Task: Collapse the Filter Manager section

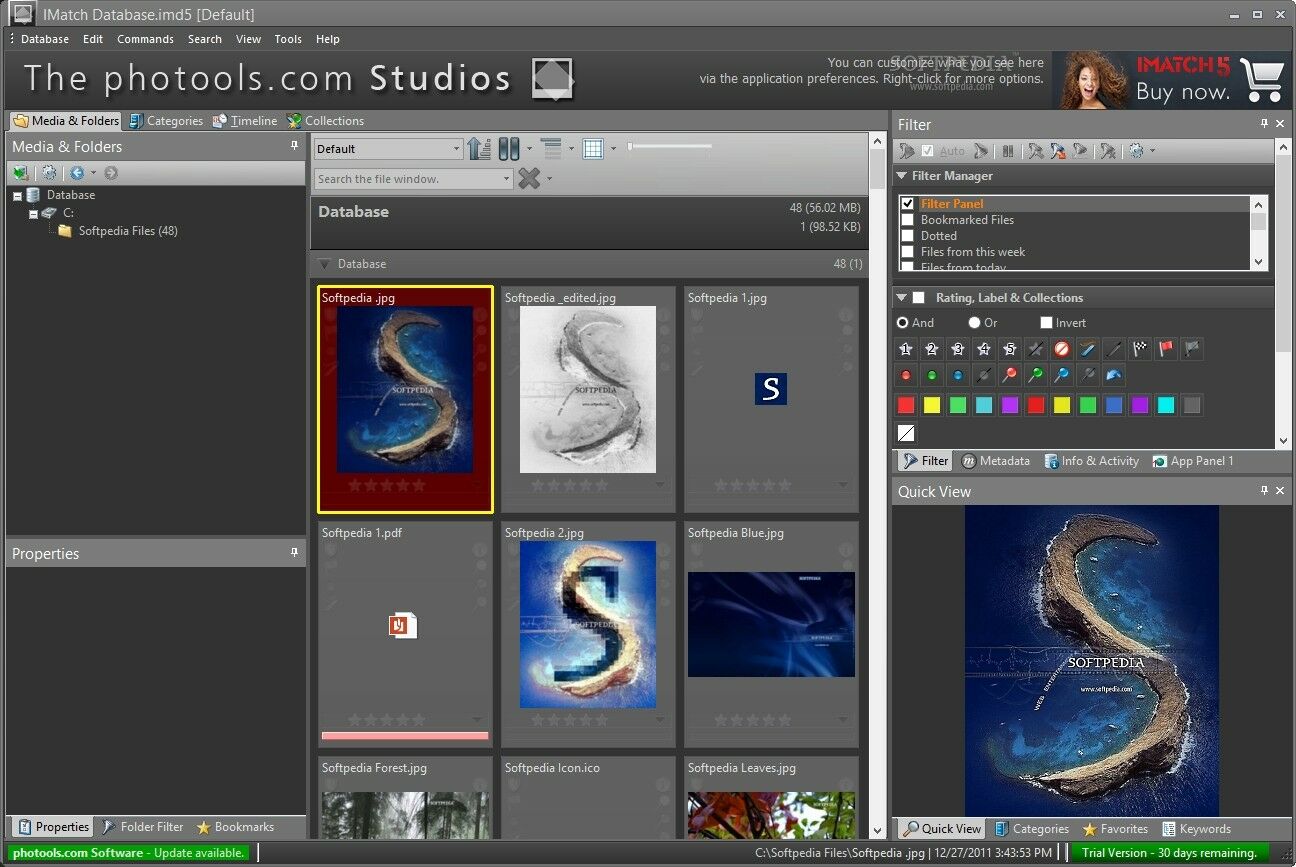Action: coord(902,176)
